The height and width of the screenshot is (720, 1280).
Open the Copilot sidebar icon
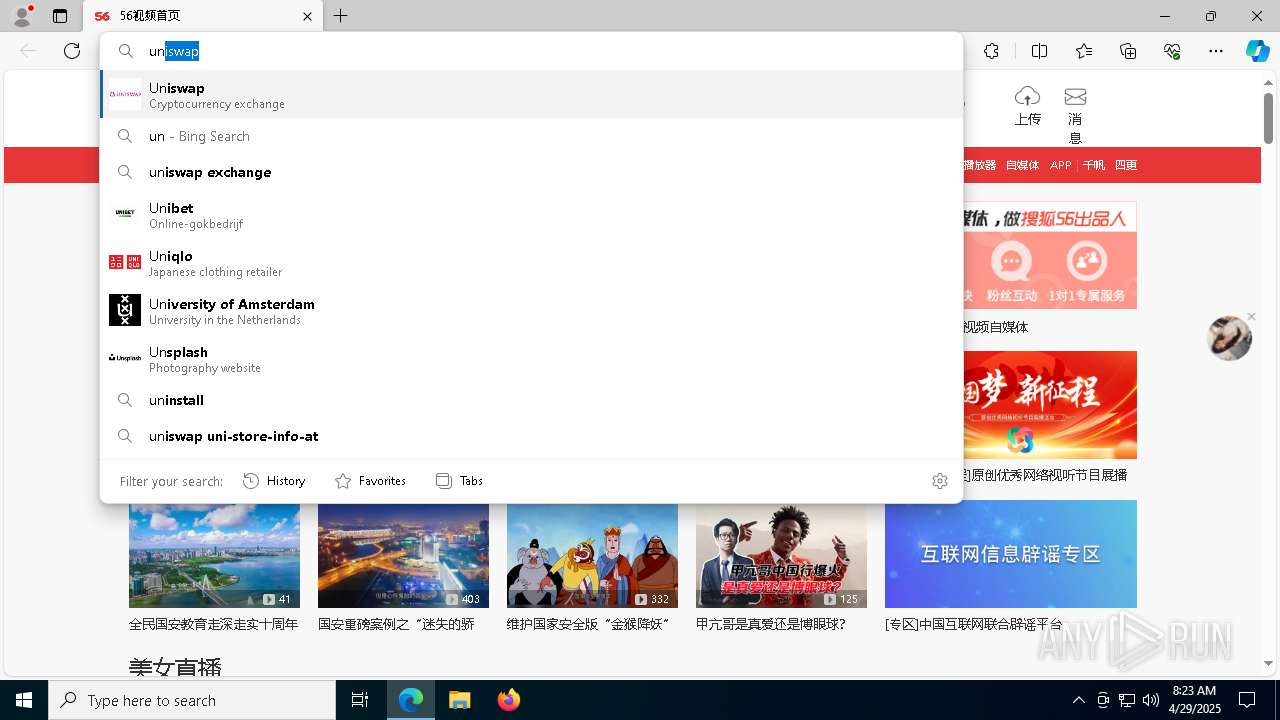click(1257, 51)
